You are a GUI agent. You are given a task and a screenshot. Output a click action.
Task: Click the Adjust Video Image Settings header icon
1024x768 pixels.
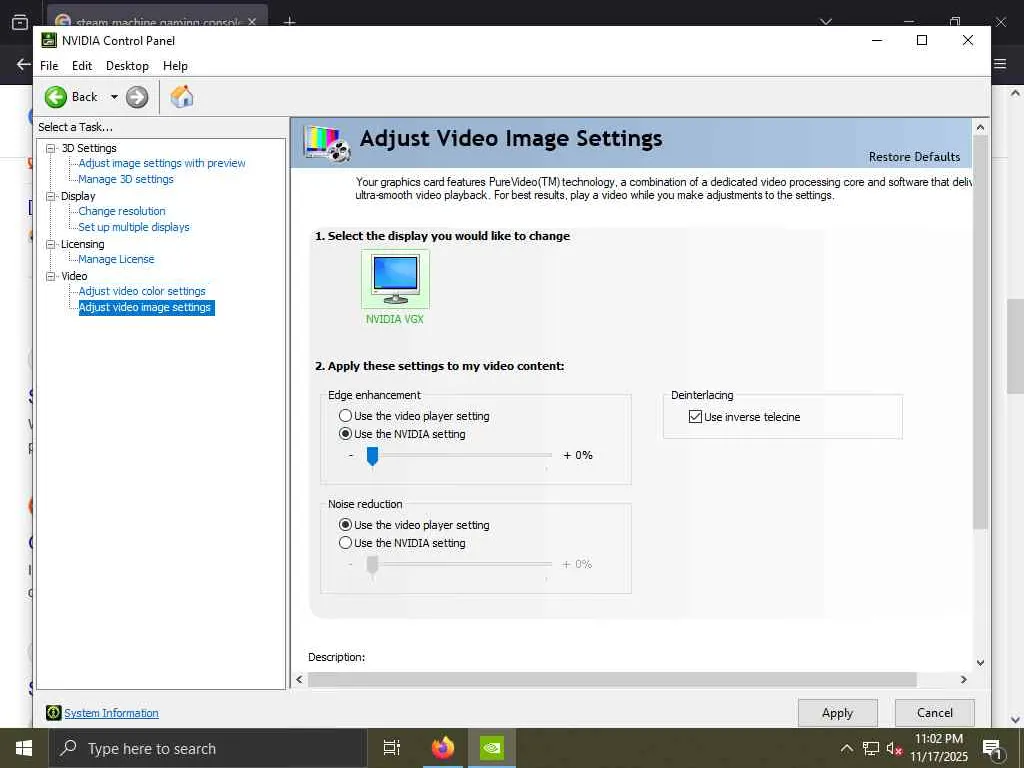(327, 143)
